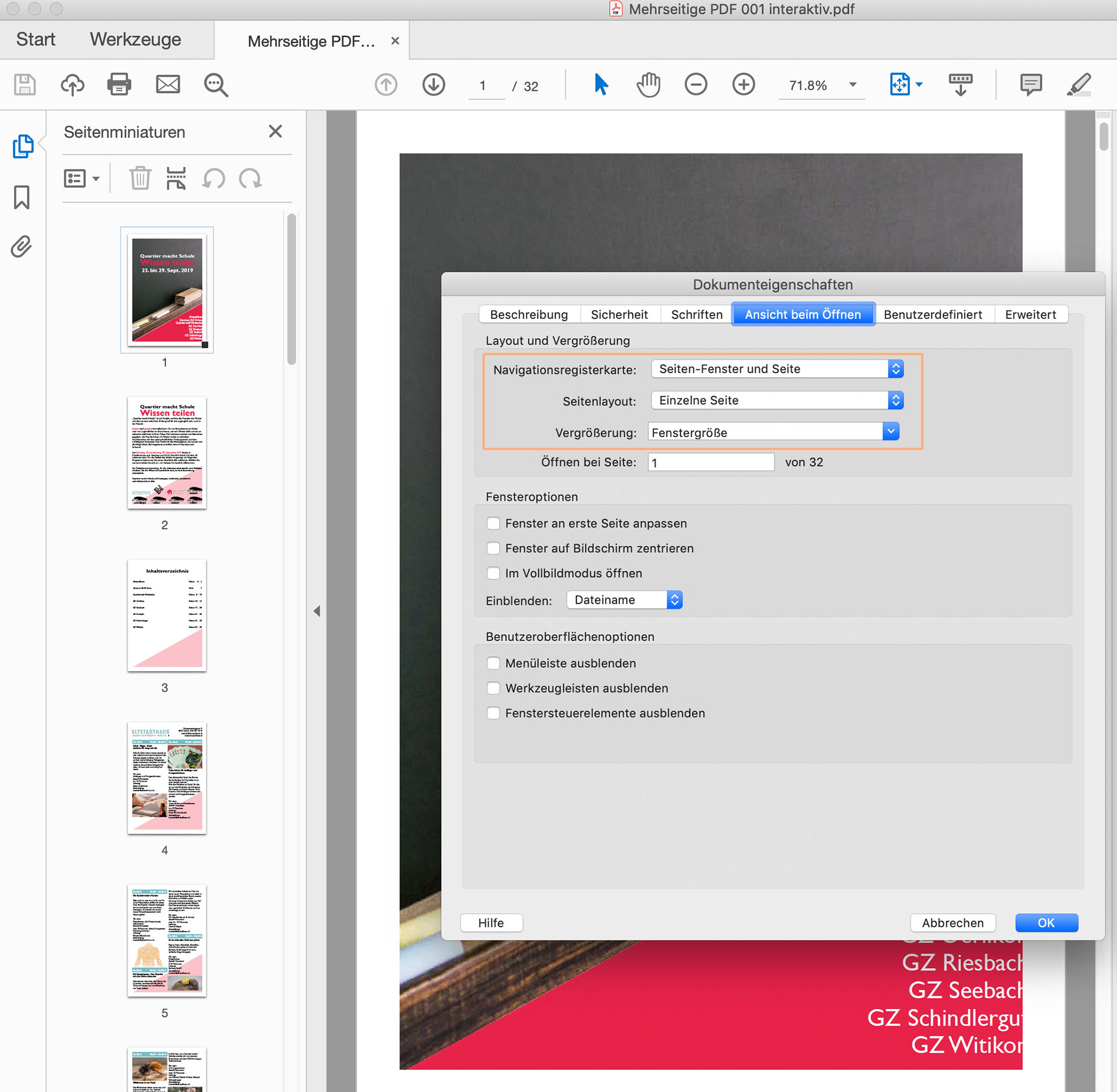The image size is (1117, 1092).
Task: Click the Hilfe button
Action: (x=491, y=923)
